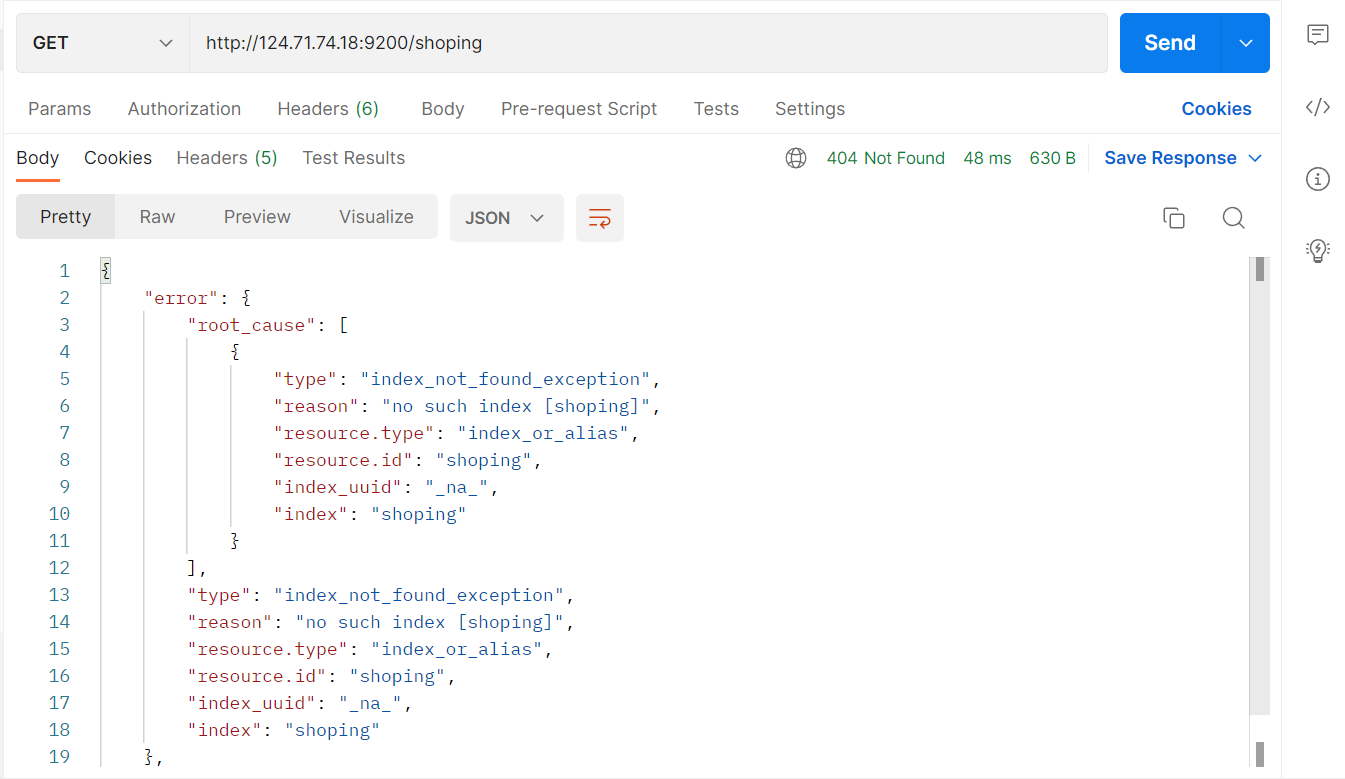Click the globe network info icon
This screenshot has width=1345, height=779.
point(796,158)
